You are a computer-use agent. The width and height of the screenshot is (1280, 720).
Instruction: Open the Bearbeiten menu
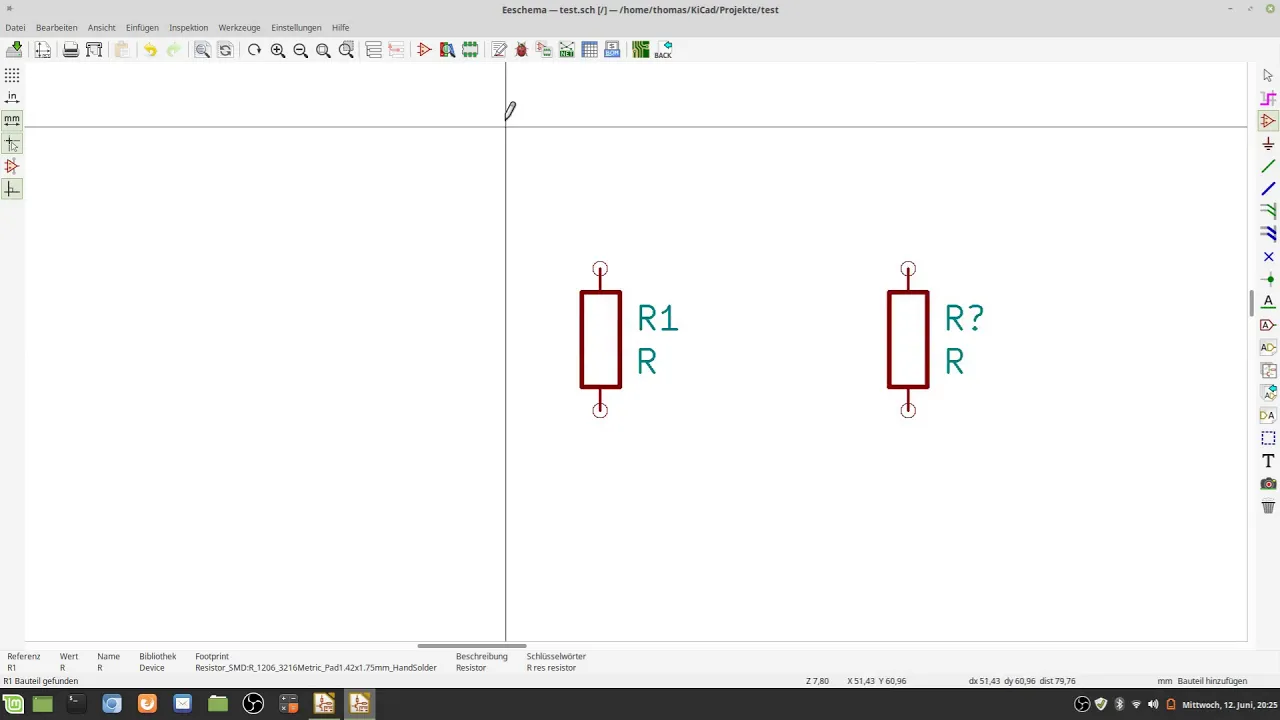tap(57, 28)
